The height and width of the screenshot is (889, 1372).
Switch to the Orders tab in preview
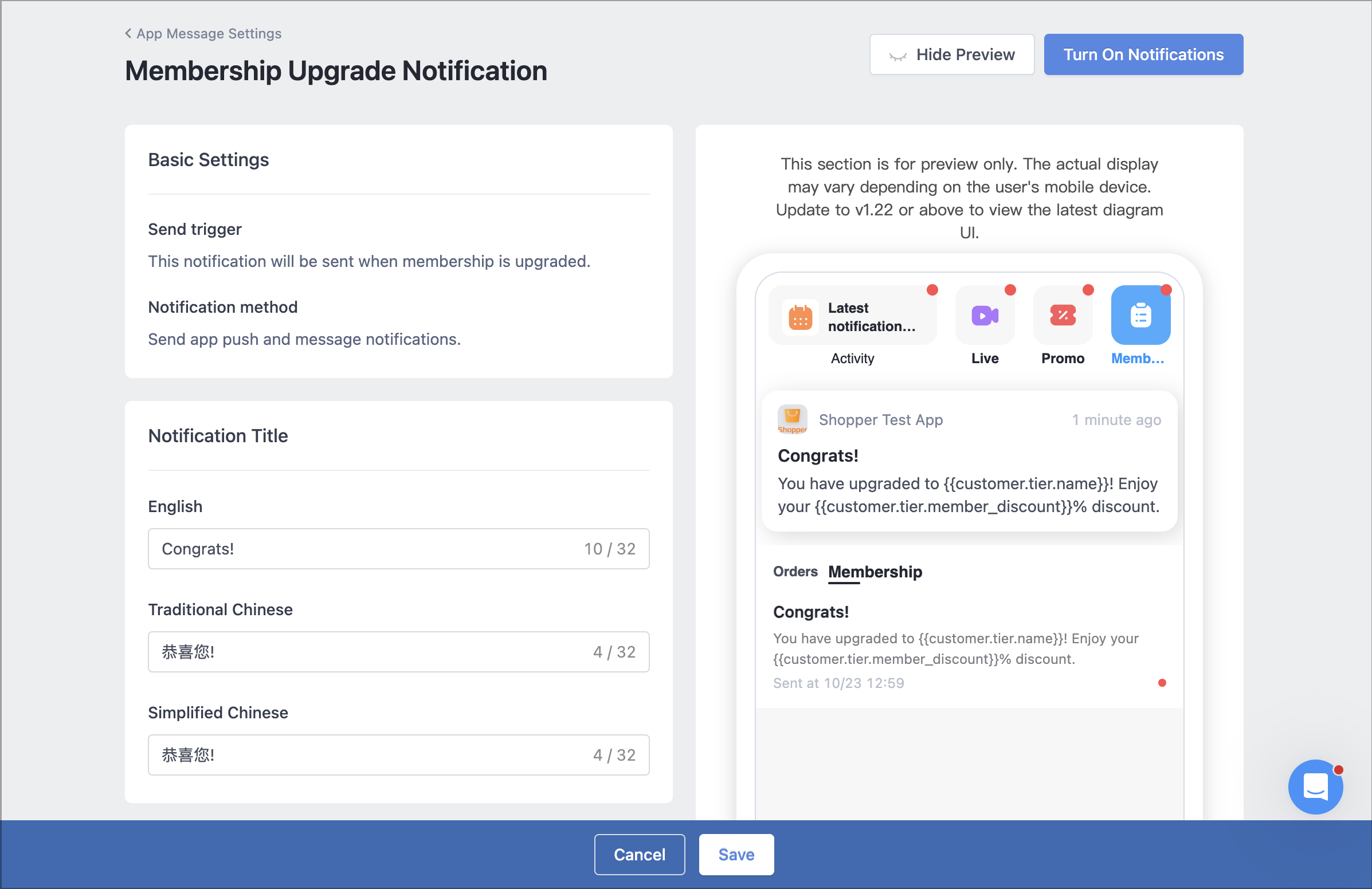795,571
